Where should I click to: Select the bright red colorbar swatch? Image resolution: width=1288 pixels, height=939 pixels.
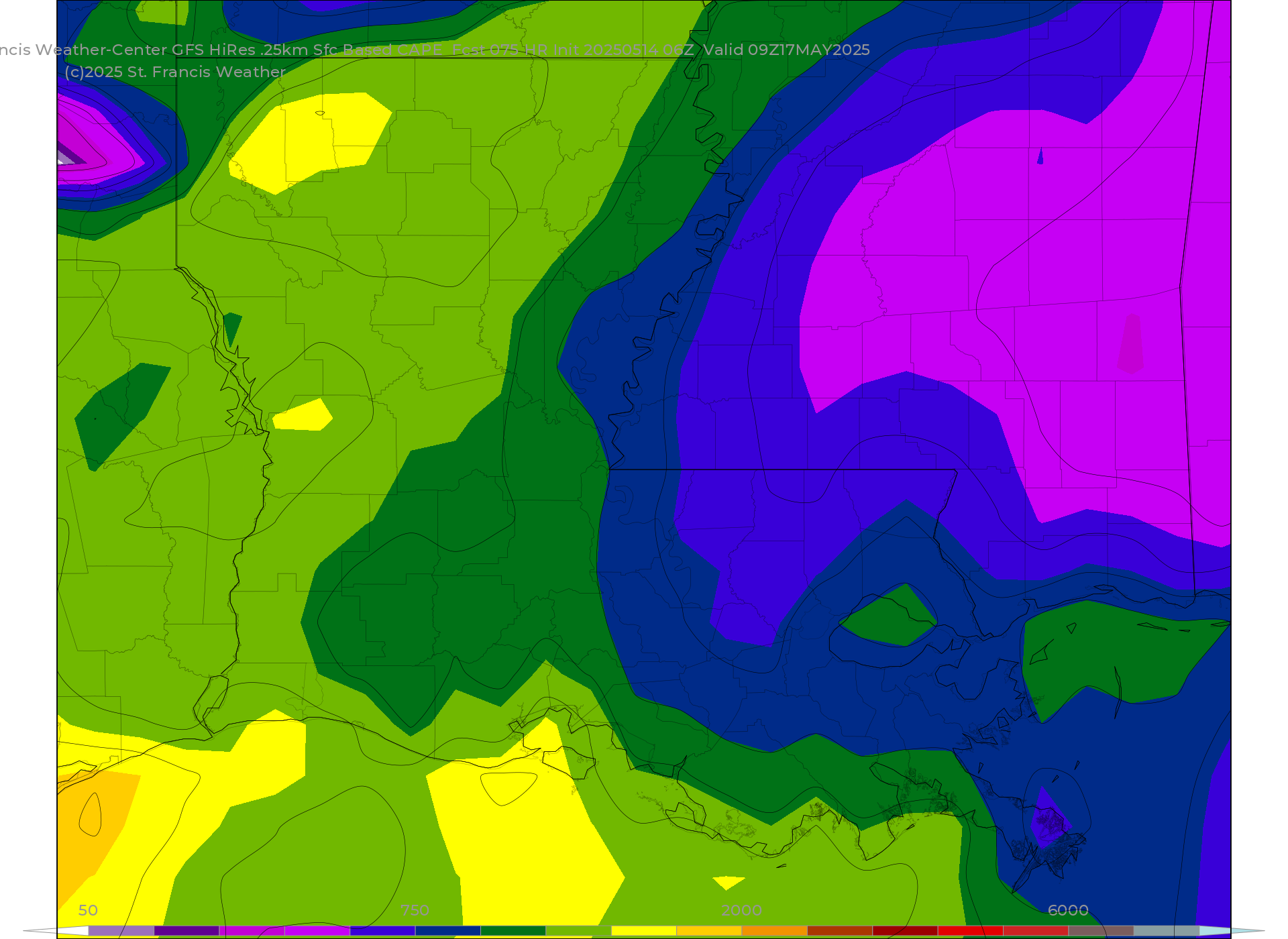(x=971, y=931)
